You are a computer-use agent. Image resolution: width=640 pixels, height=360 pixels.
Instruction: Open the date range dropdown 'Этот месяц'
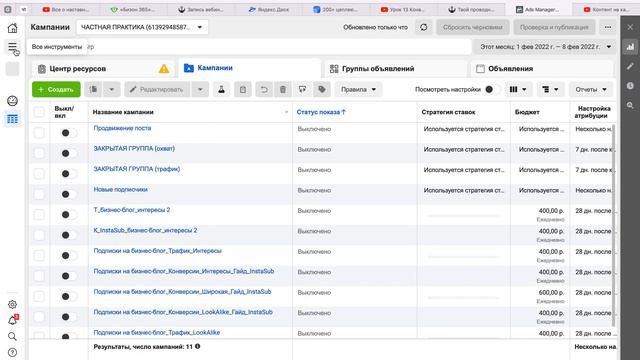(546, 47)
